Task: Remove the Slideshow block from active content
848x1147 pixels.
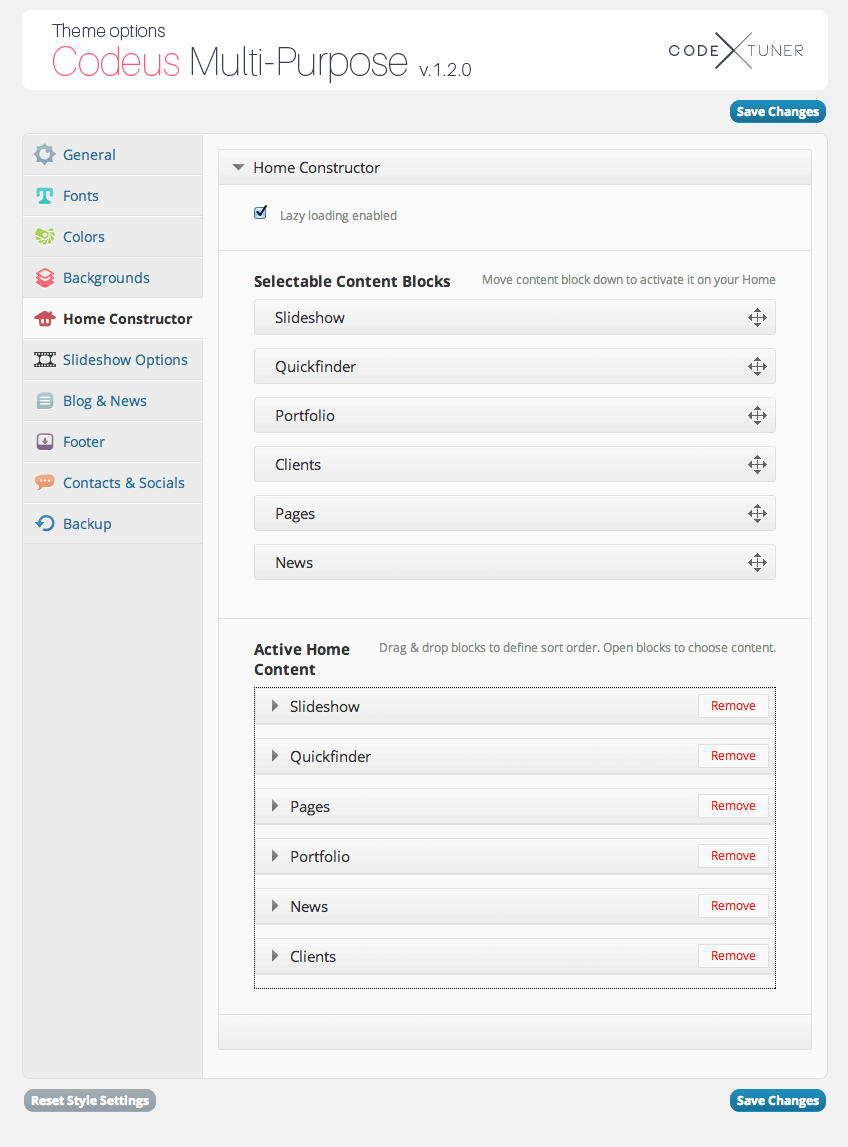Action: [733, 706]
